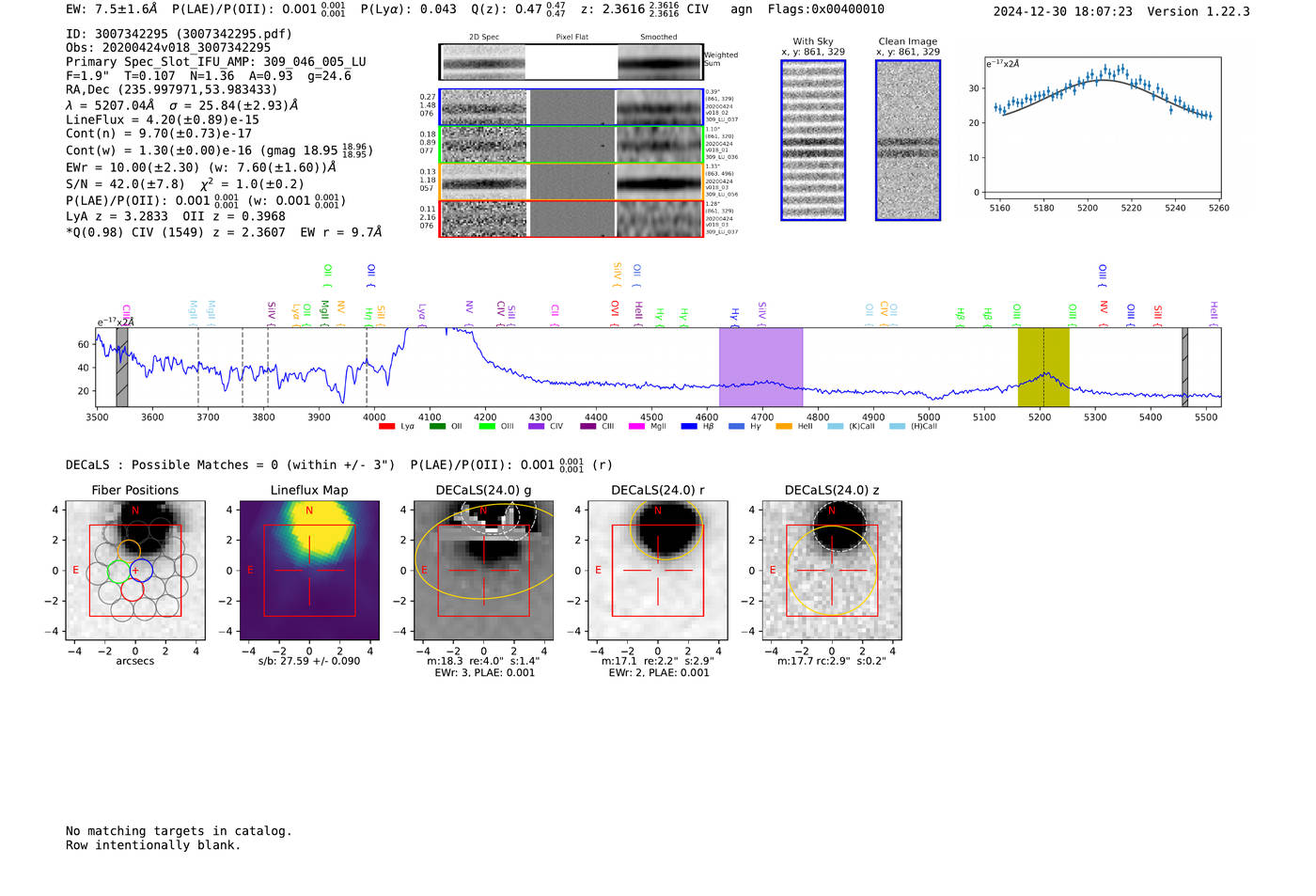Viewport: 1316px width, 896px height.
Task: Click the magenta MgII legend swatch
Action: (x=637, y=427)
